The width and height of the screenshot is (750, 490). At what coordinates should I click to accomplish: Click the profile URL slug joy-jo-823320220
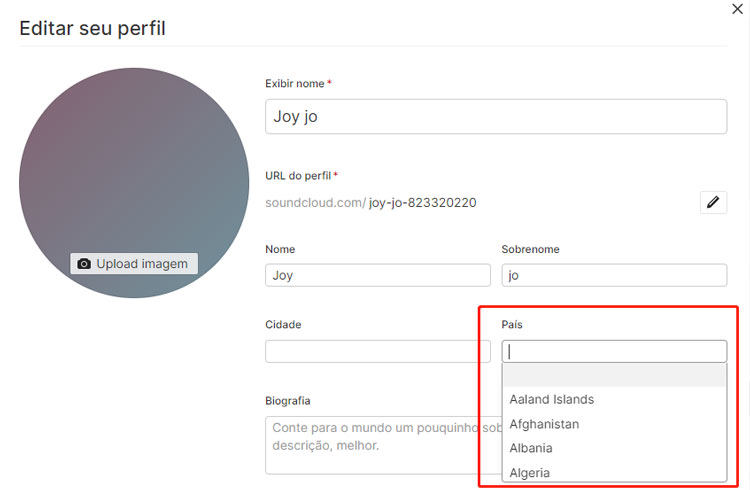(x=422, y=203)
